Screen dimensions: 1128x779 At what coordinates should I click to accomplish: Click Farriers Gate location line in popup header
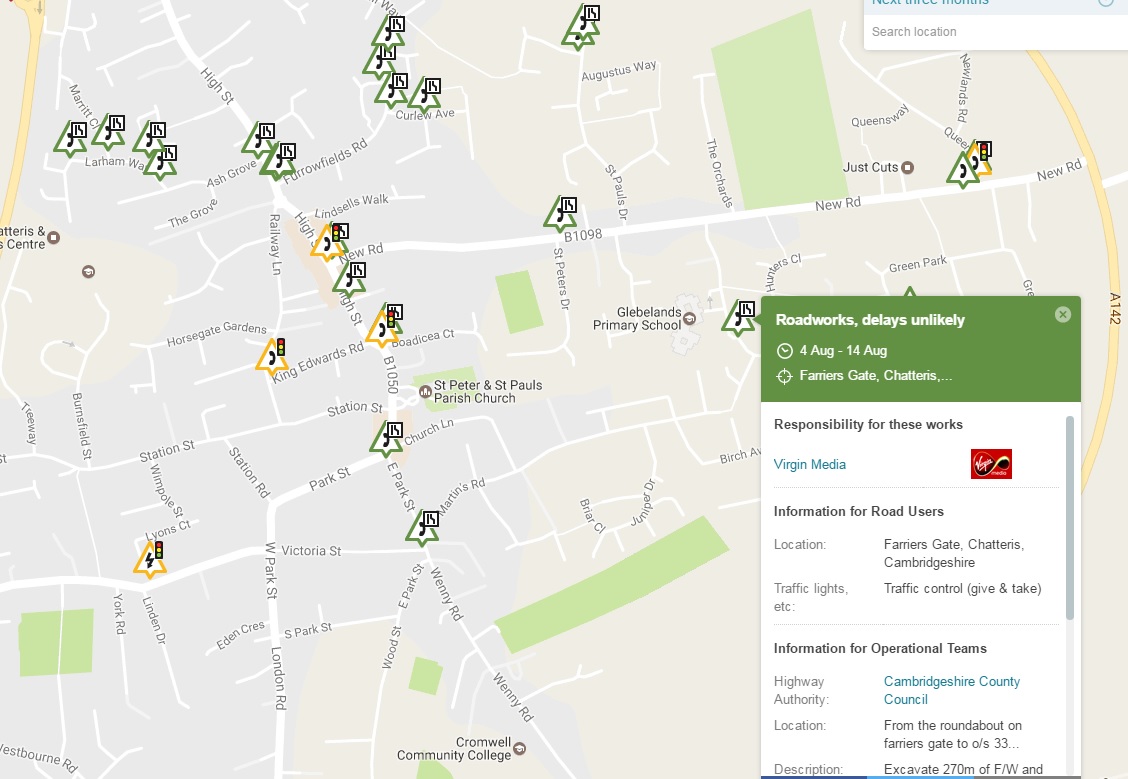[x=875, y=375]
